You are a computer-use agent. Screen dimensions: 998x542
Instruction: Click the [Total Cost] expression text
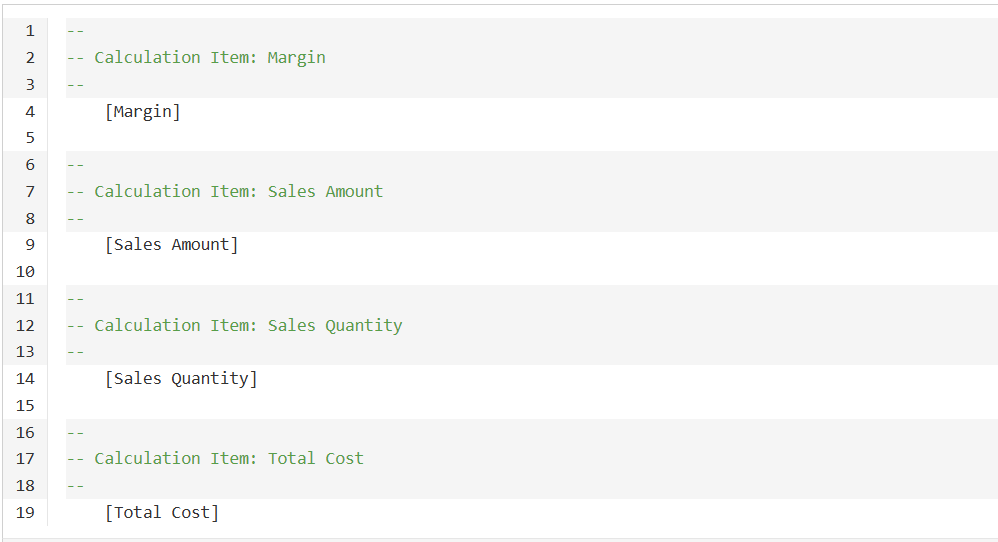coord(162,513)
